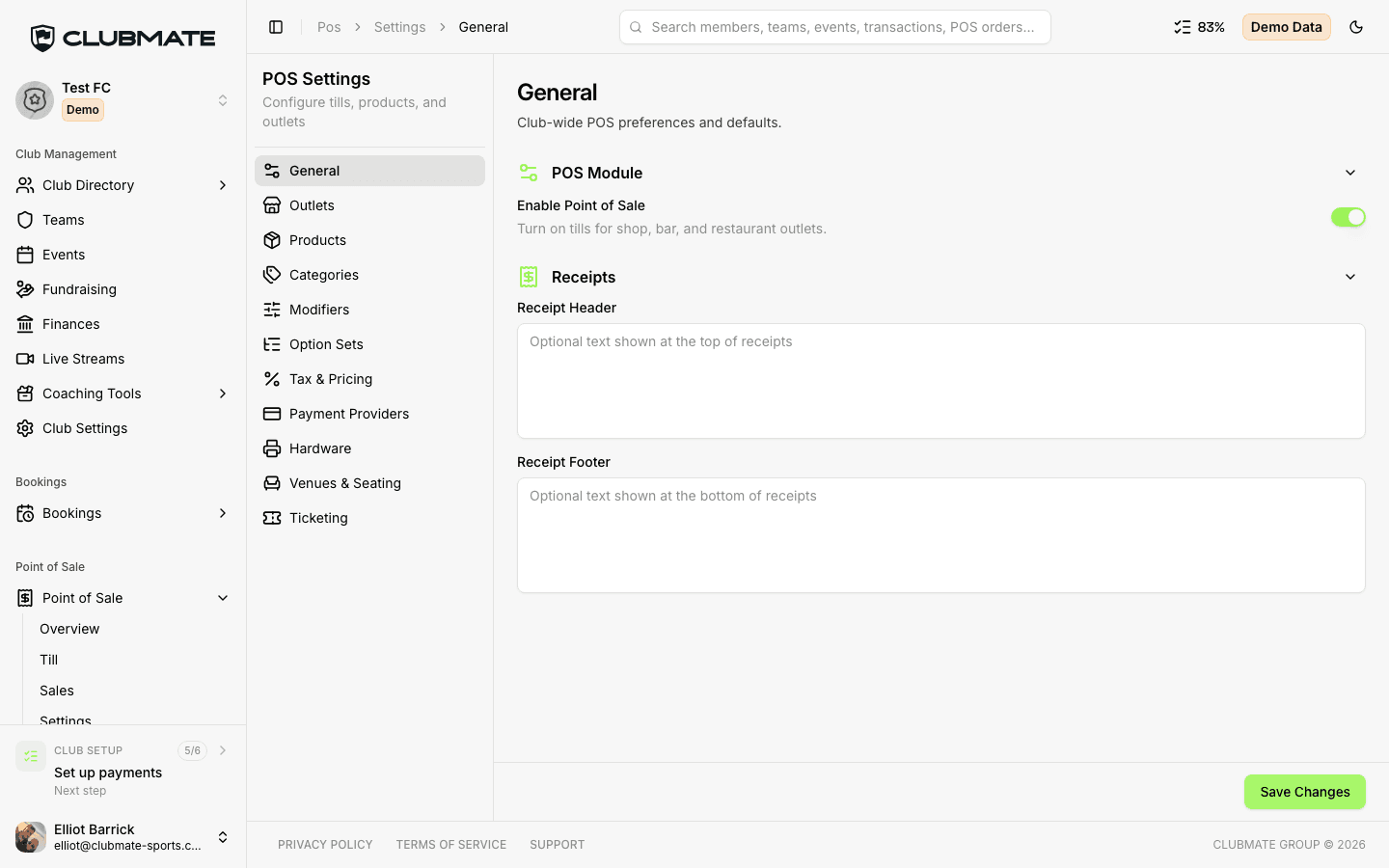Click the Ticketing ticket icon
Viewport: 1389px width, 868px height.
tap(272, 518)
